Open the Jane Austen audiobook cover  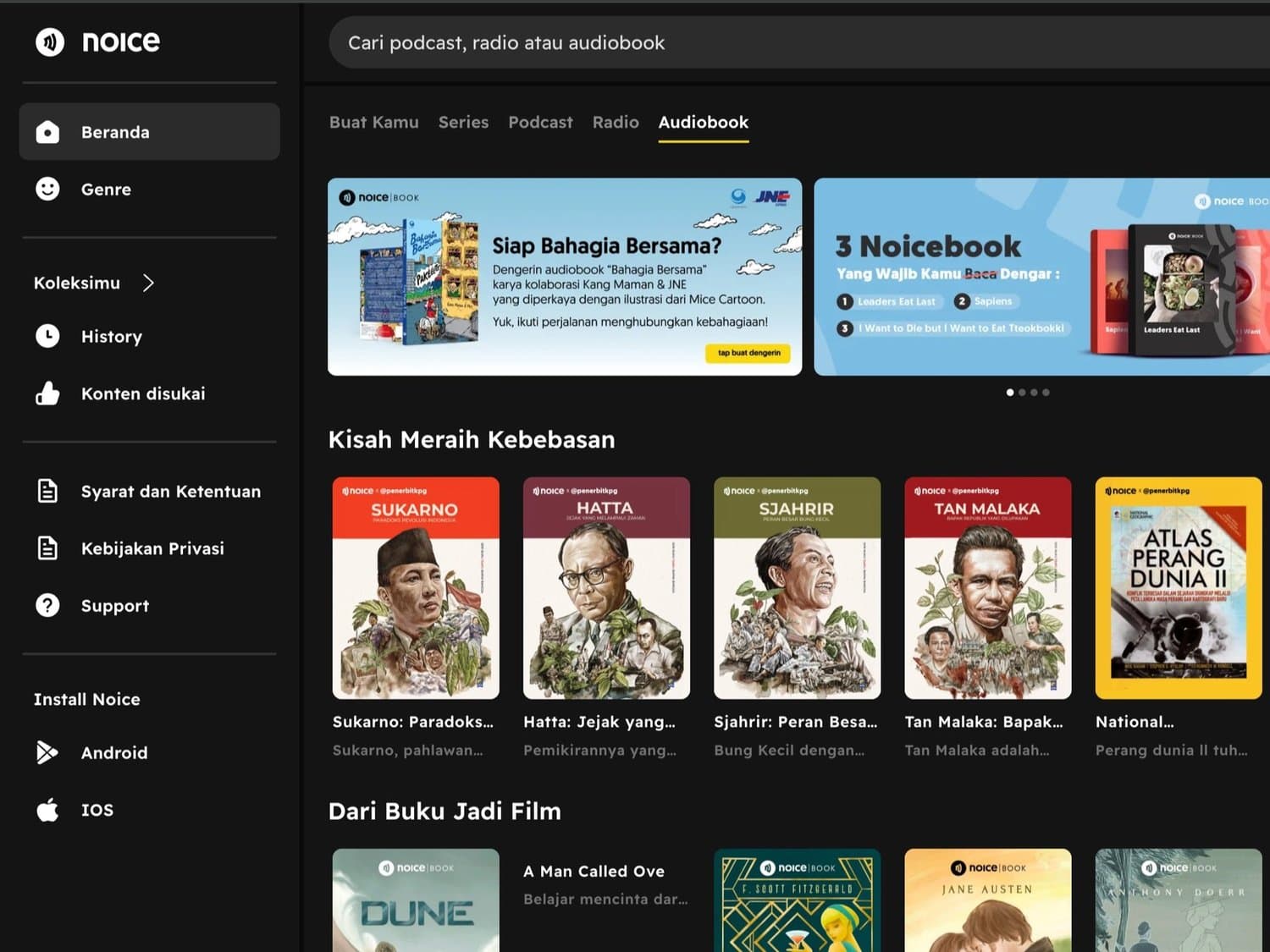[988, 900]
